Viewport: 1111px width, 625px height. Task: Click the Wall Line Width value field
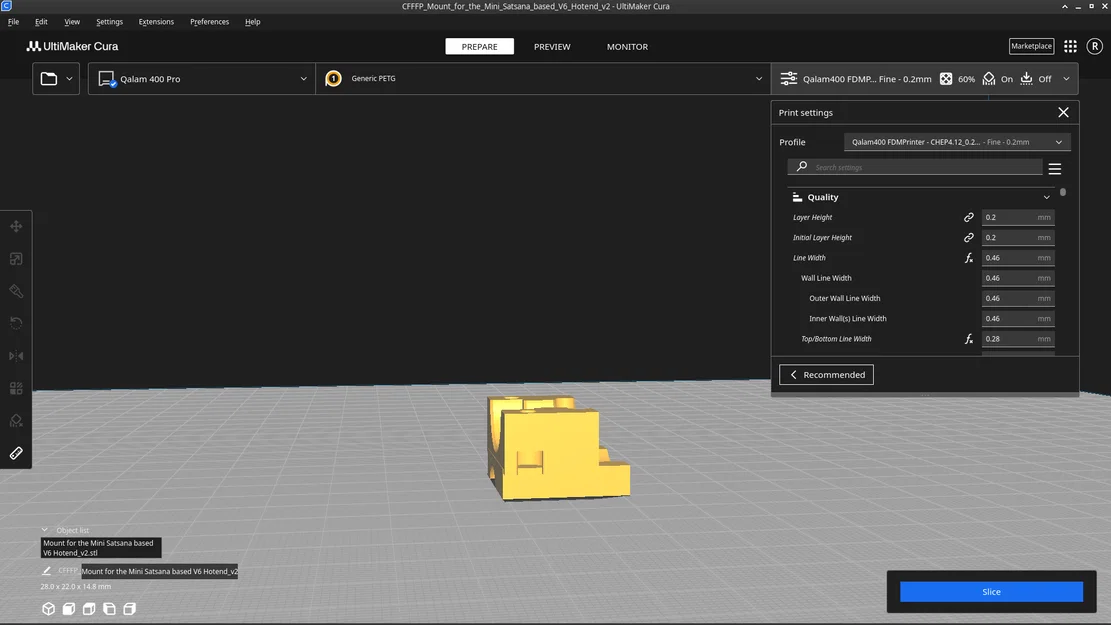coord(1017,278)
